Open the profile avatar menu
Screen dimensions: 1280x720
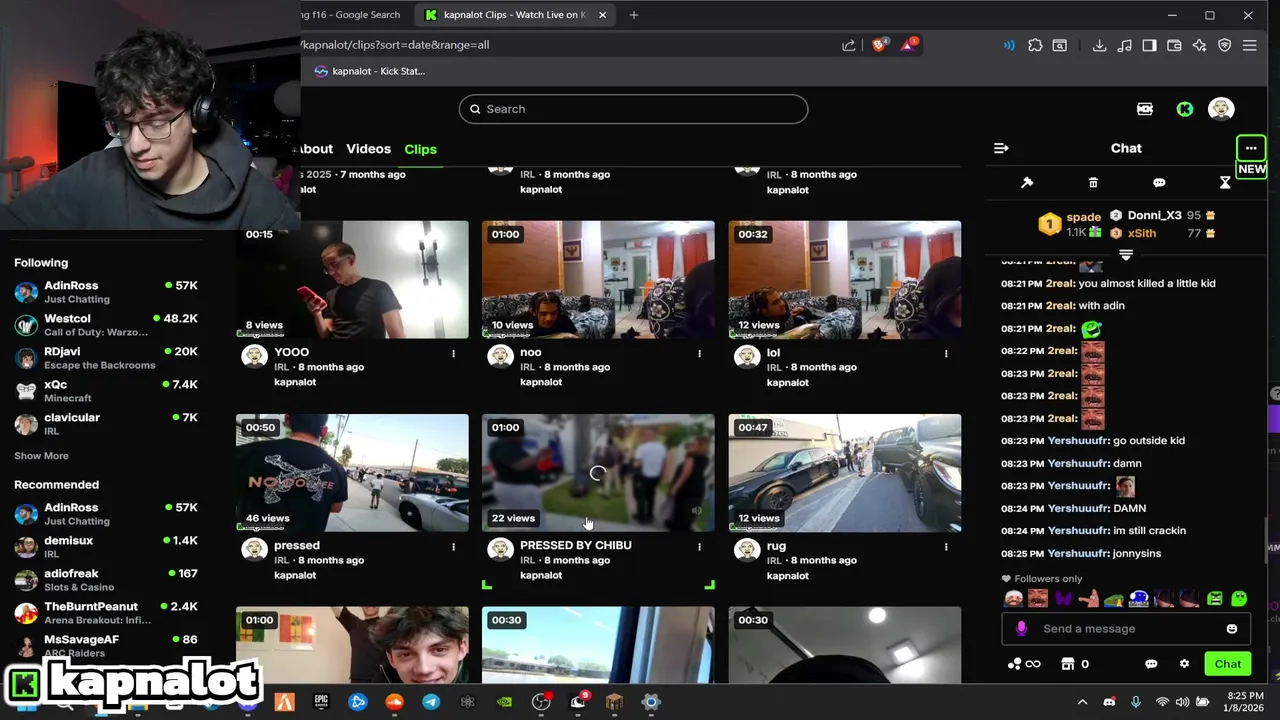1221,109
